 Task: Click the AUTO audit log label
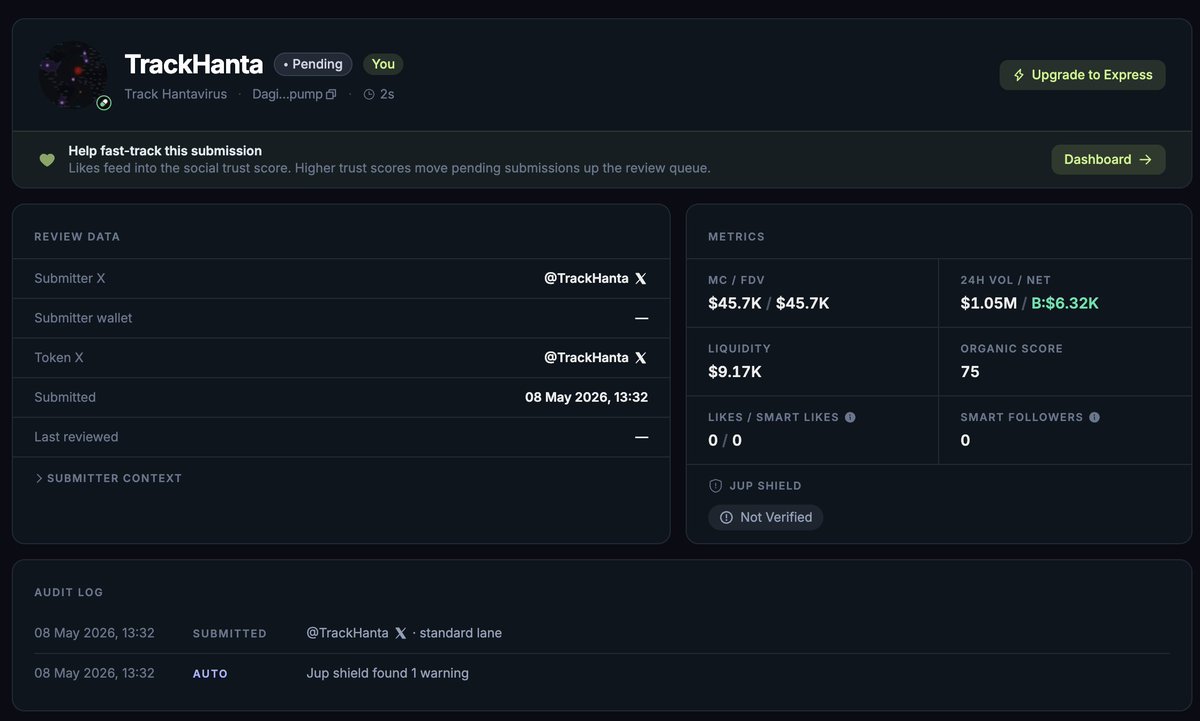(210, 674)
